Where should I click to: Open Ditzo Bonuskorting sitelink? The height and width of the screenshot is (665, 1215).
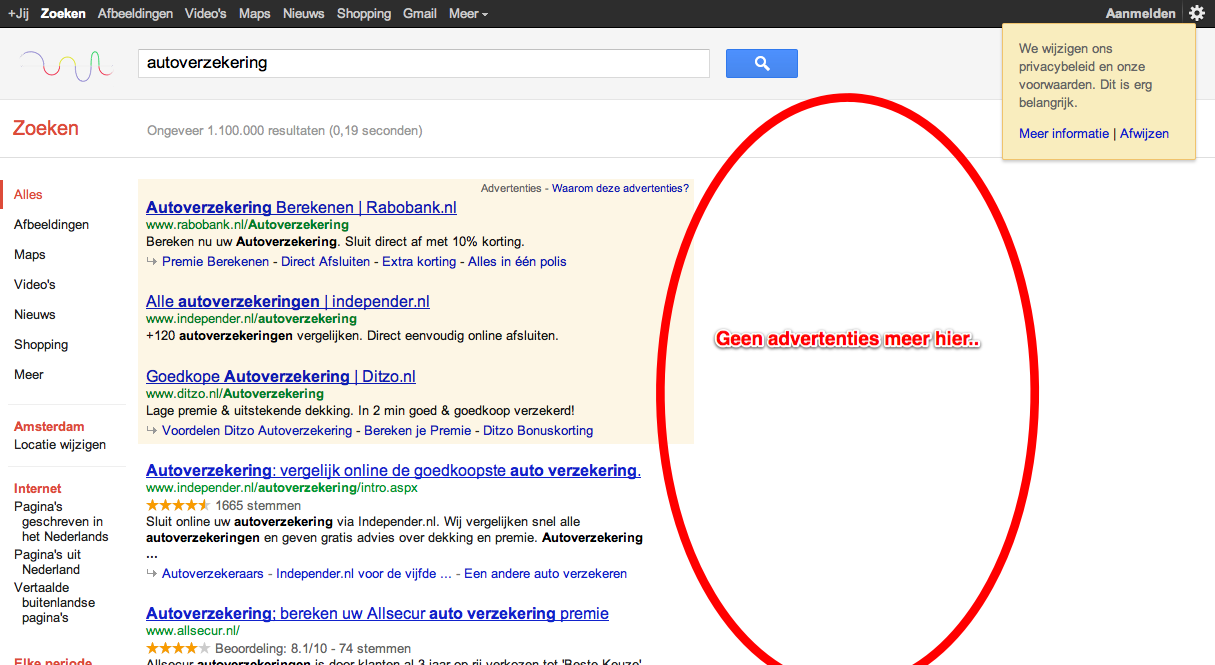538,431
